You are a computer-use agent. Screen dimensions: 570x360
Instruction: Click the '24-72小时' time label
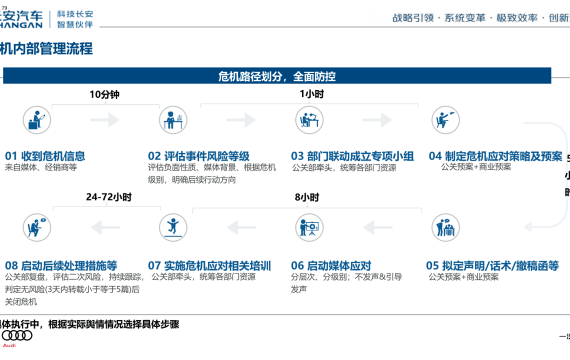109,197
